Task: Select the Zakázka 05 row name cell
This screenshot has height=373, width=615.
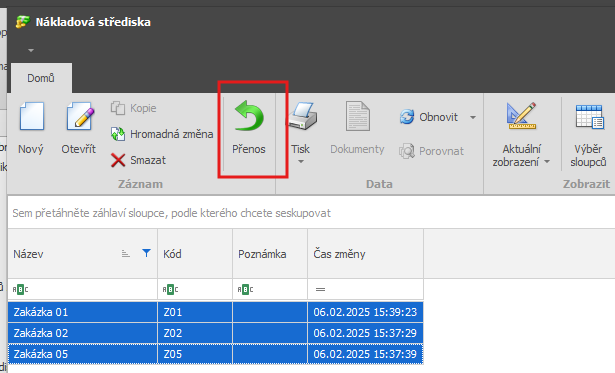Action: click(83, 354)
